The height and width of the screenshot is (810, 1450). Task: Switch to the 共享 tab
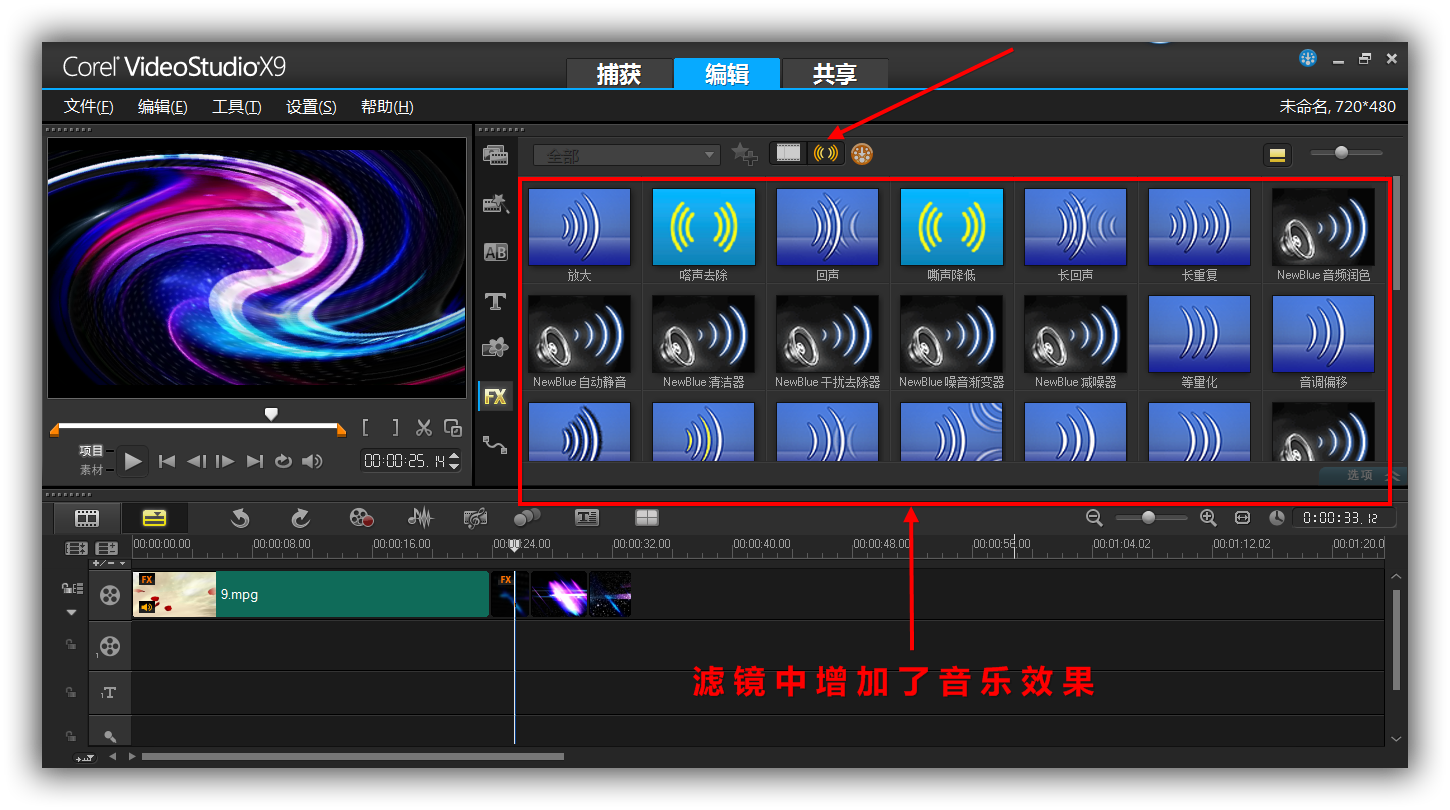835,74
